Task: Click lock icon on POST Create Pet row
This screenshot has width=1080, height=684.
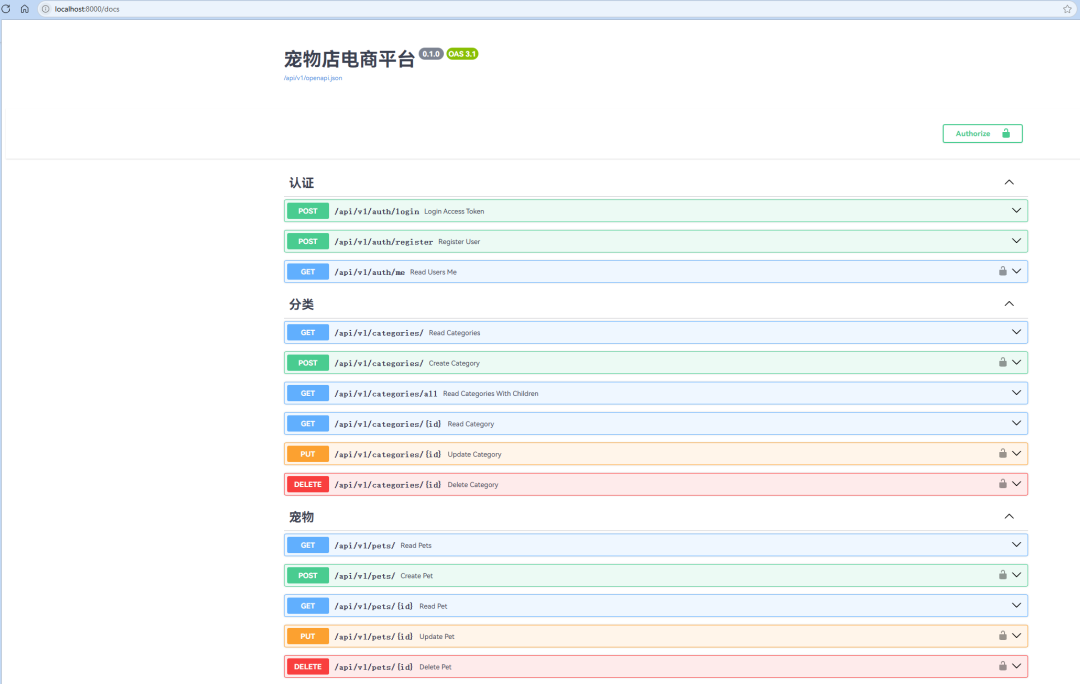Action: [x=1002, y=575]
